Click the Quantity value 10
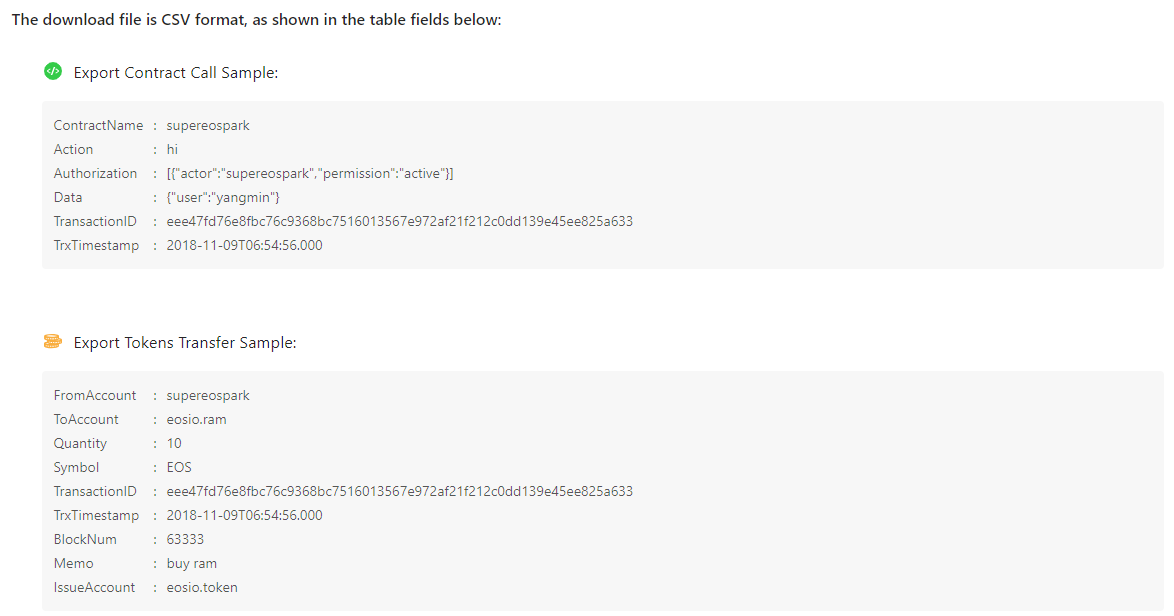This screenshot has width=1174, height=616. [174, 444]
